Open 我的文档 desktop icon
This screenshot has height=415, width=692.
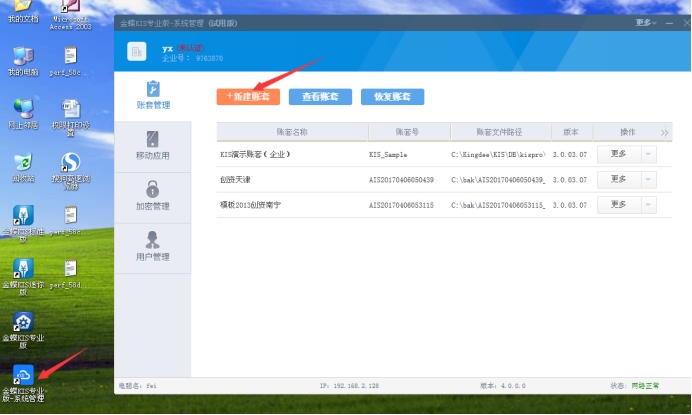pyautogui.click(x=23, y=11)
